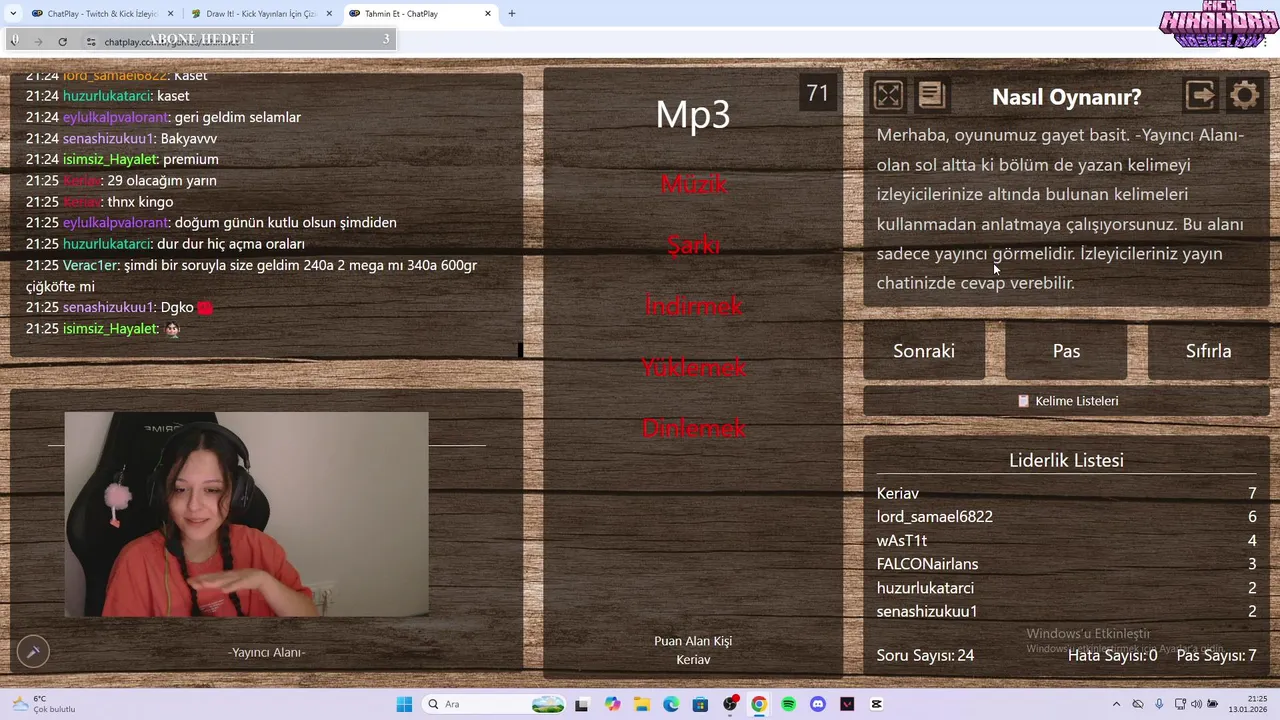Close the Draw It! tab

click(x=329, y=14)
